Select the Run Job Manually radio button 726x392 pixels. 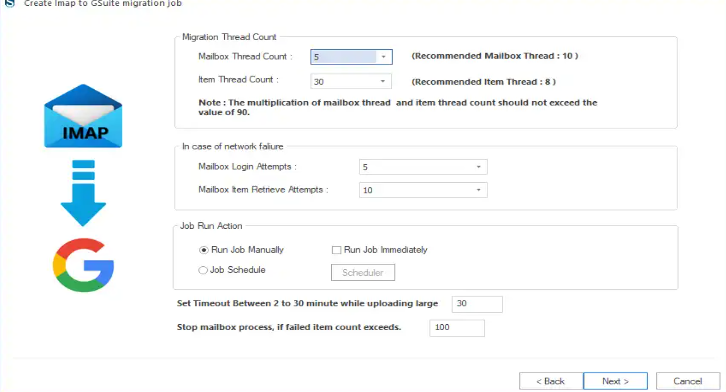pos(203,250)
